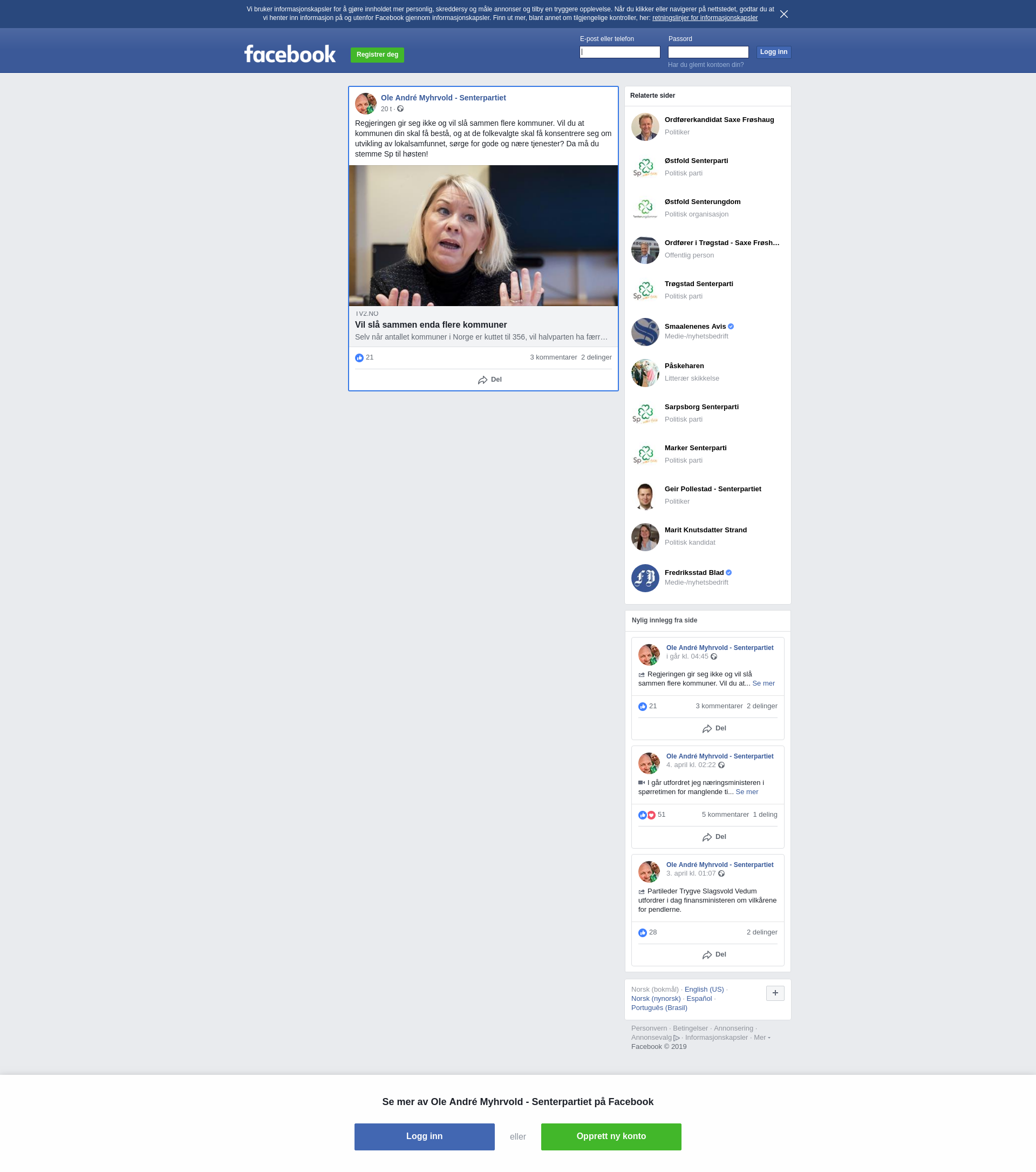Open Fredriksstad Blad logo

click(645, 578)
